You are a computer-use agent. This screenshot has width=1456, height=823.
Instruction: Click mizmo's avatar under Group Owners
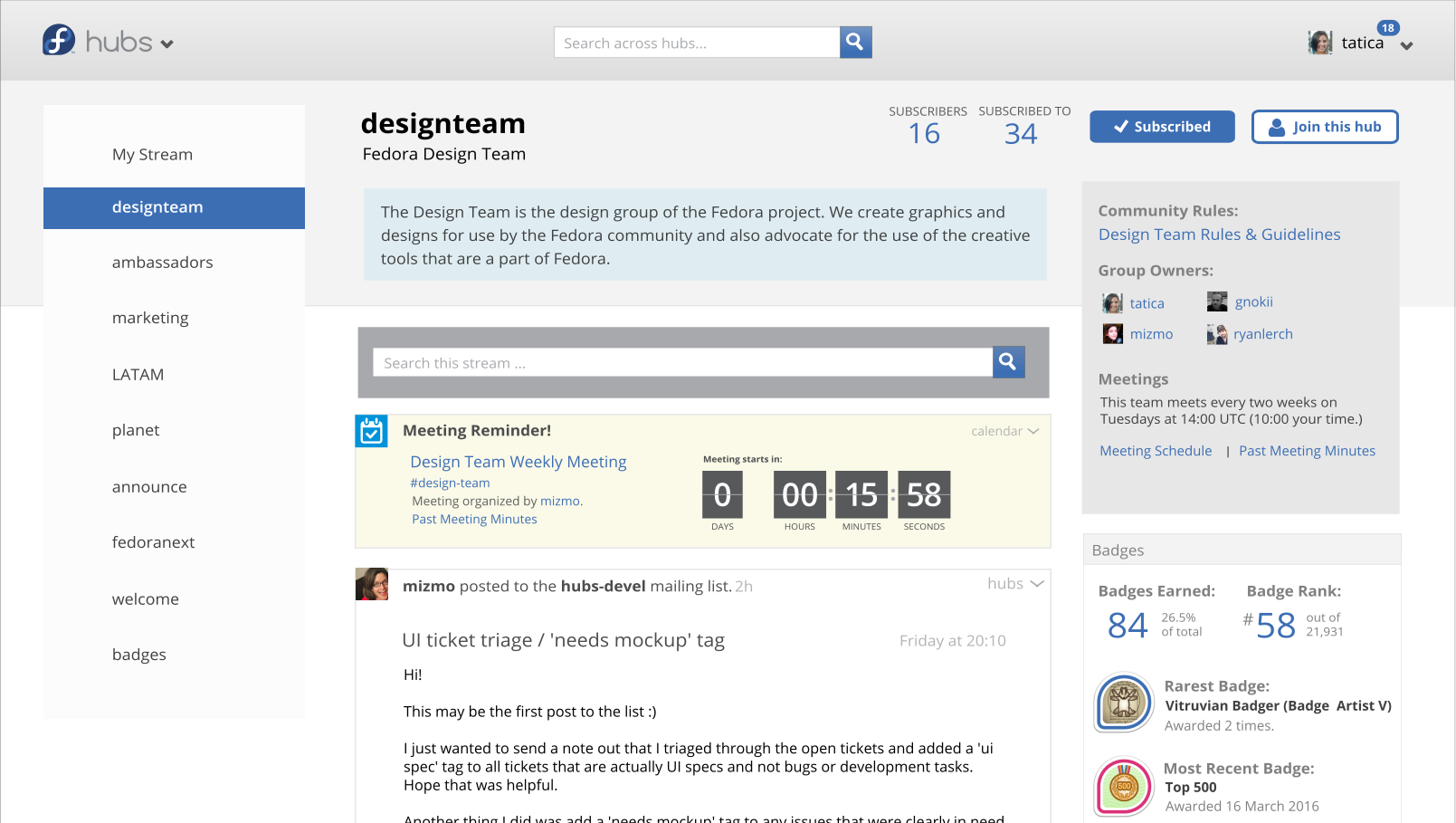pos(1112,334)
